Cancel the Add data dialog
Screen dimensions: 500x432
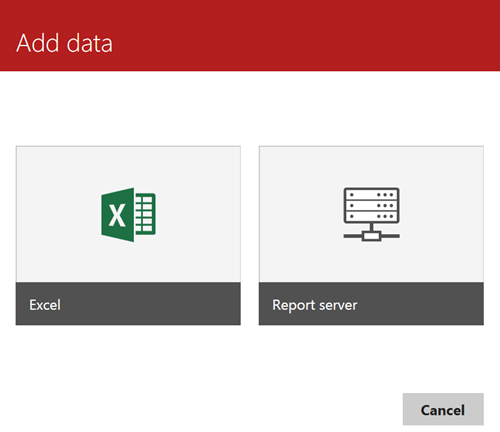point(443,409)
